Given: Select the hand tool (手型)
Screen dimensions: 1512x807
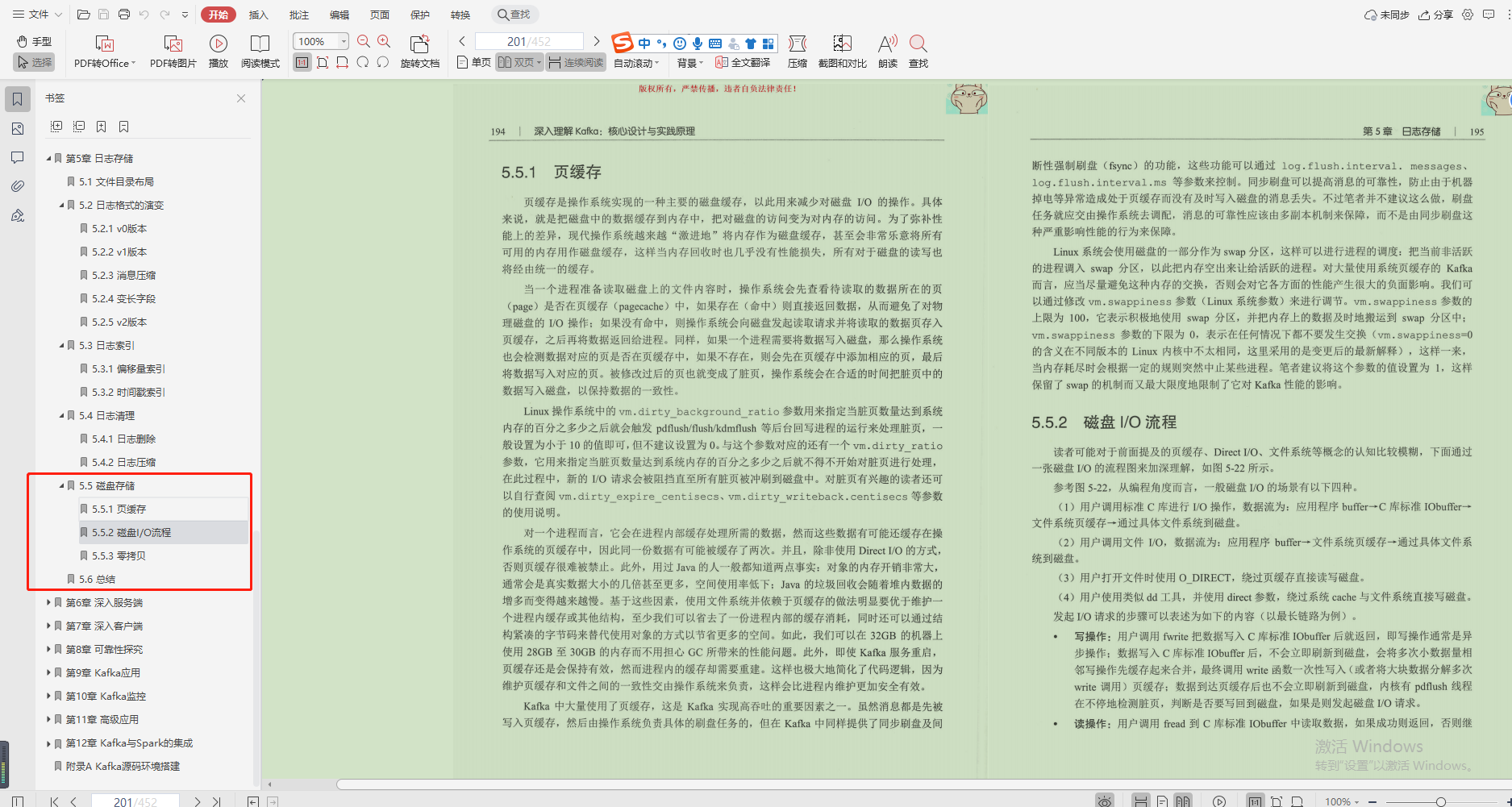Looking at the screenshot, I should [33, 41].
